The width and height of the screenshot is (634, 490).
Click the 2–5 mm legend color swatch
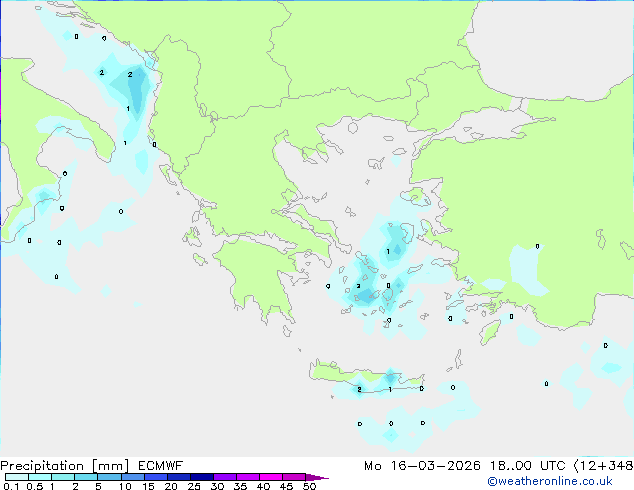tap(86, 477)
